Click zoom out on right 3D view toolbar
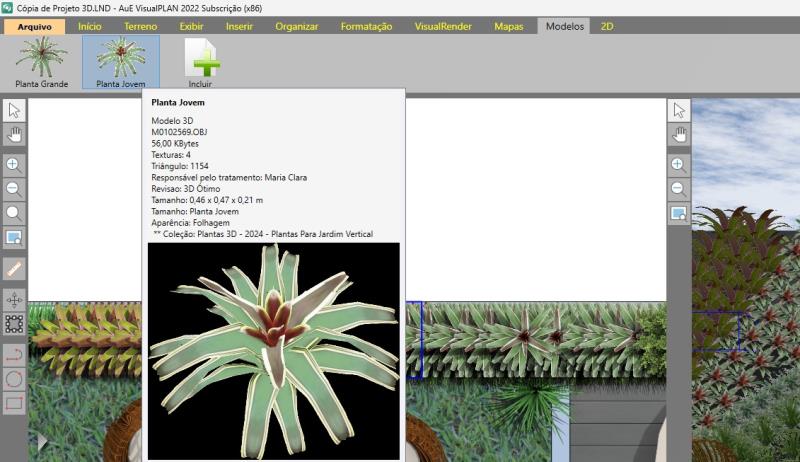 coord(679,189)
